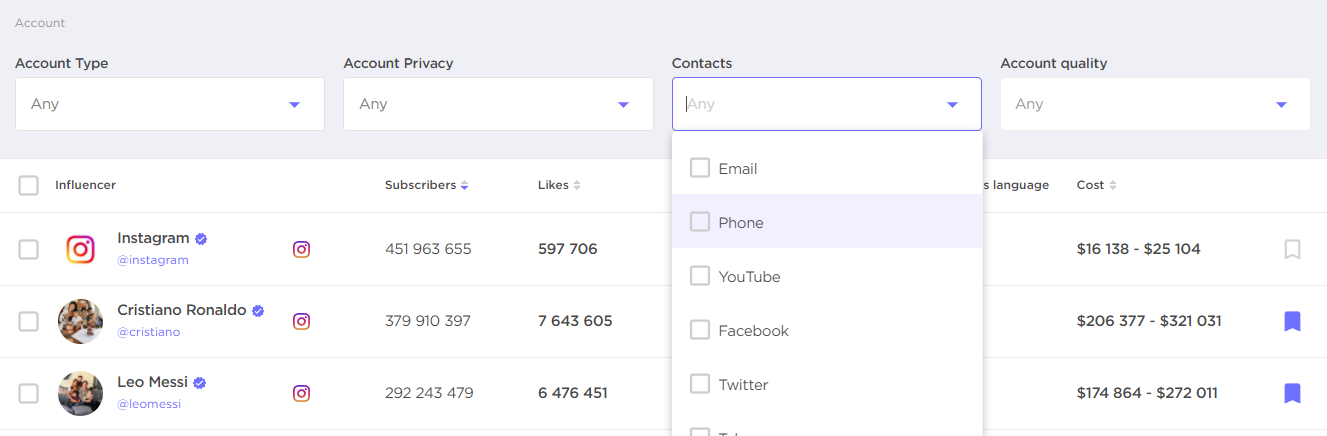Tick the YouTube contact checkbox

point(700,276)
